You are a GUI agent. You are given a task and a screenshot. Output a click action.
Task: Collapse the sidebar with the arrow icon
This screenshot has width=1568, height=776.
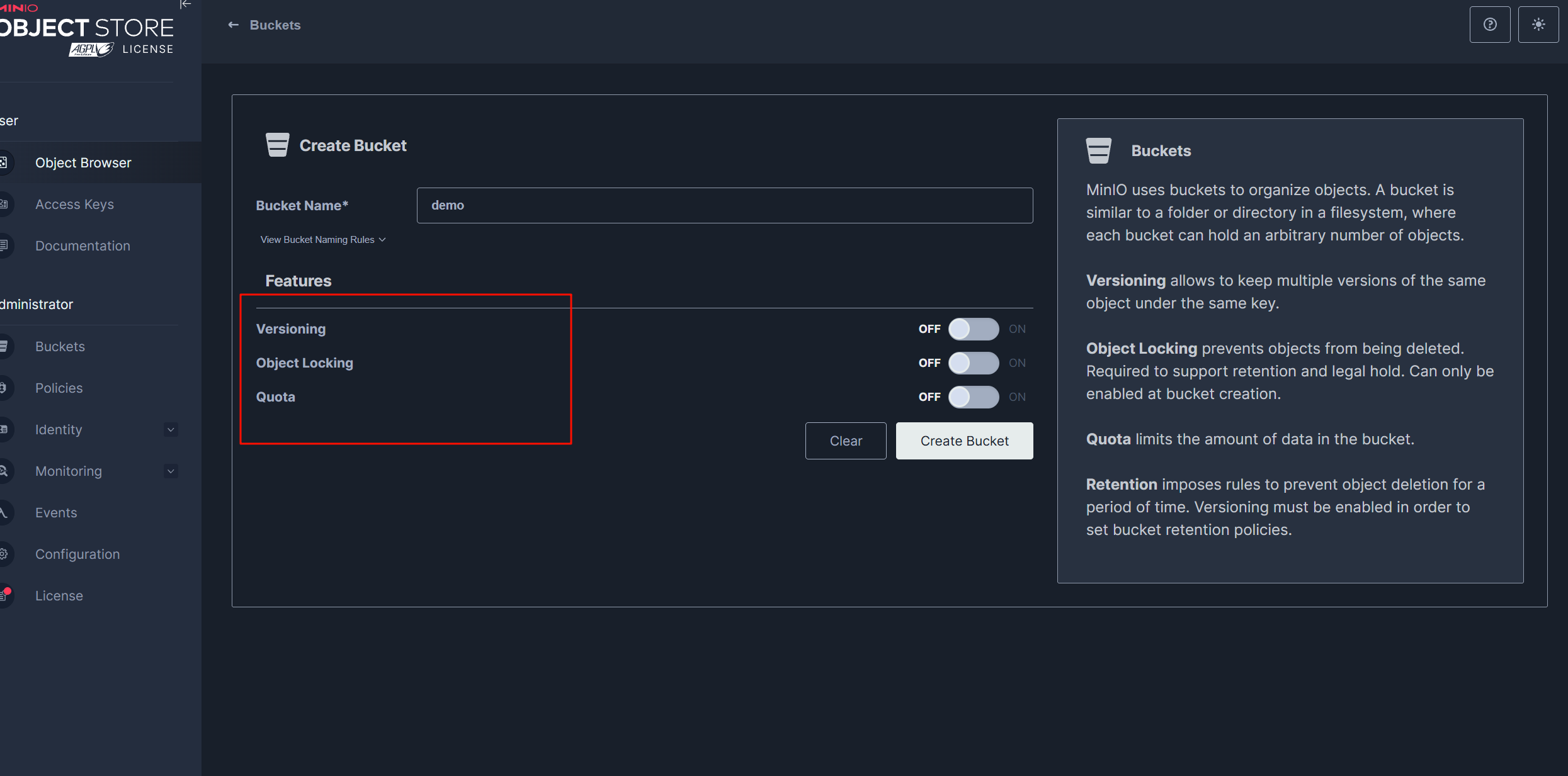tap(185, 4)
